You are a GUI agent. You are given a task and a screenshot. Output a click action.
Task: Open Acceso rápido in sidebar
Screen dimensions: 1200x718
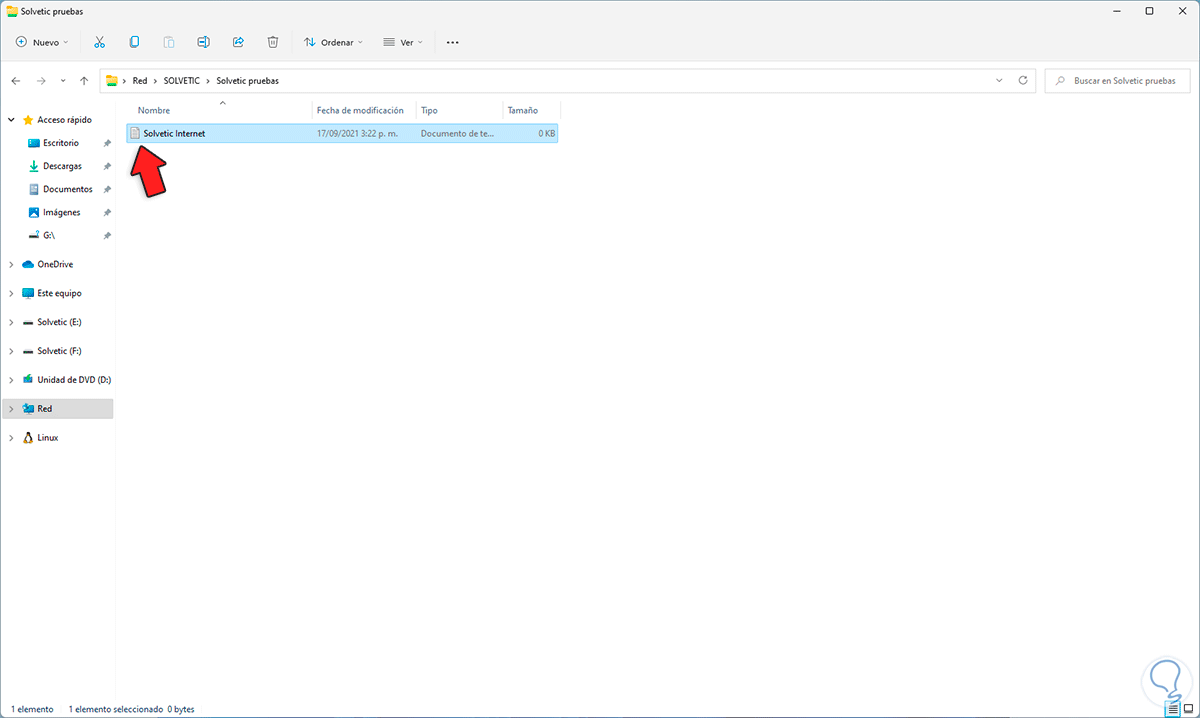click(64, 120)
